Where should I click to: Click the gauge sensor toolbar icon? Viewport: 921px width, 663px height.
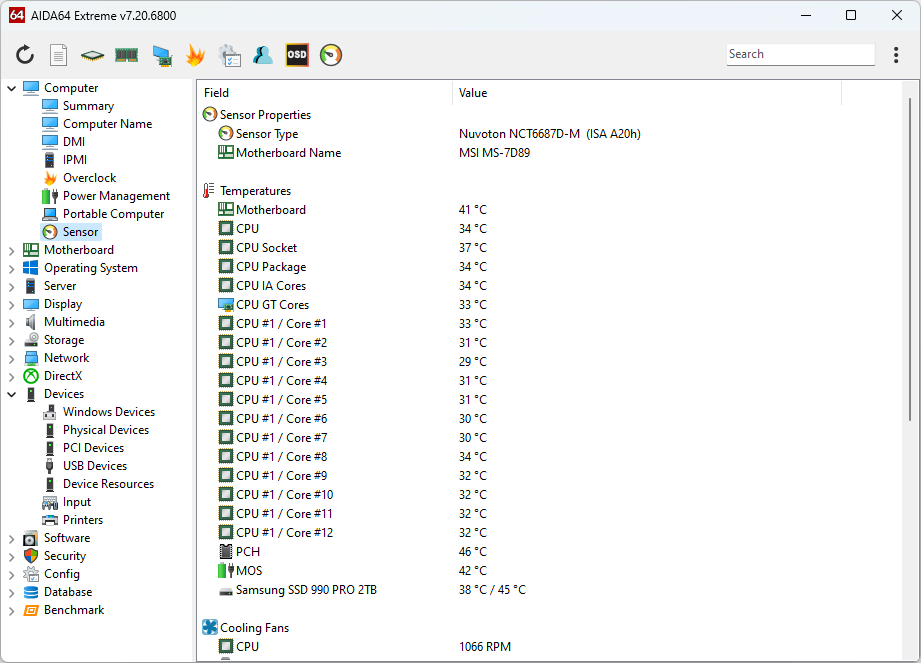331,55
